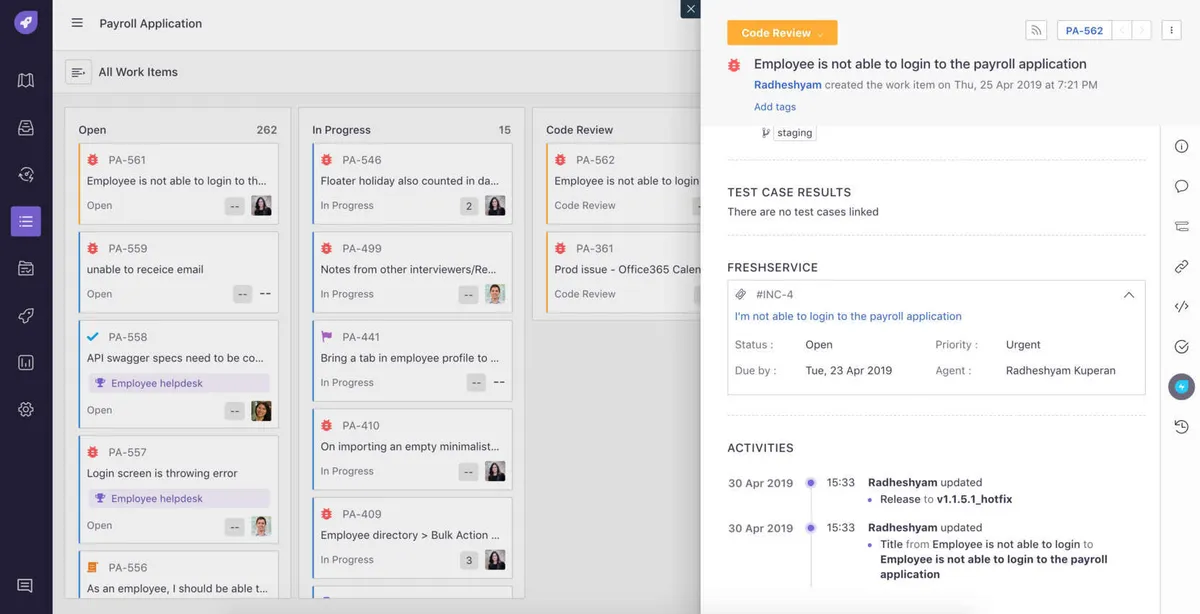Click story points badge 3 on PA-409
Screen dimensions: 1200x614
(x=469, y=560)
